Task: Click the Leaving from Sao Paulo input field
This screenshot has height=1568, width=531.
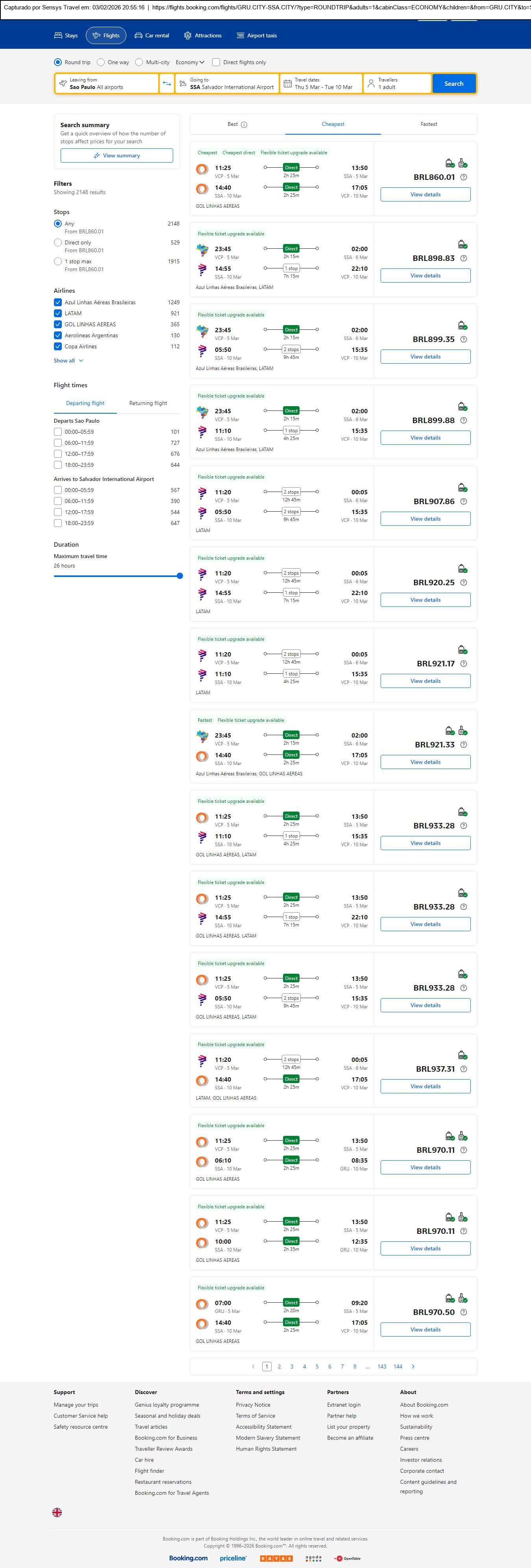Action: coord(107,83)
